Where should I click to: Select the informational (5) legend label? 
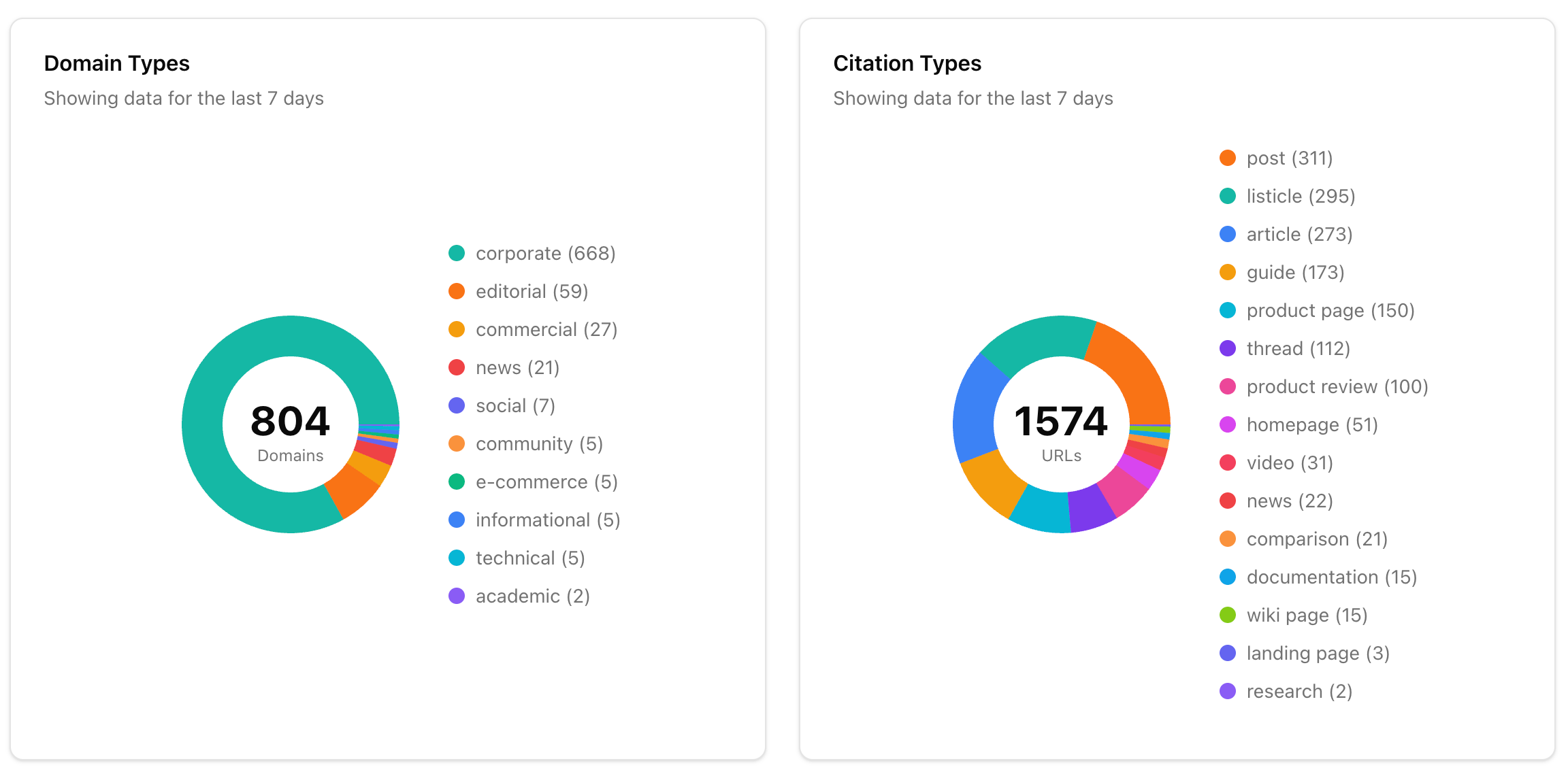(548, 520)
